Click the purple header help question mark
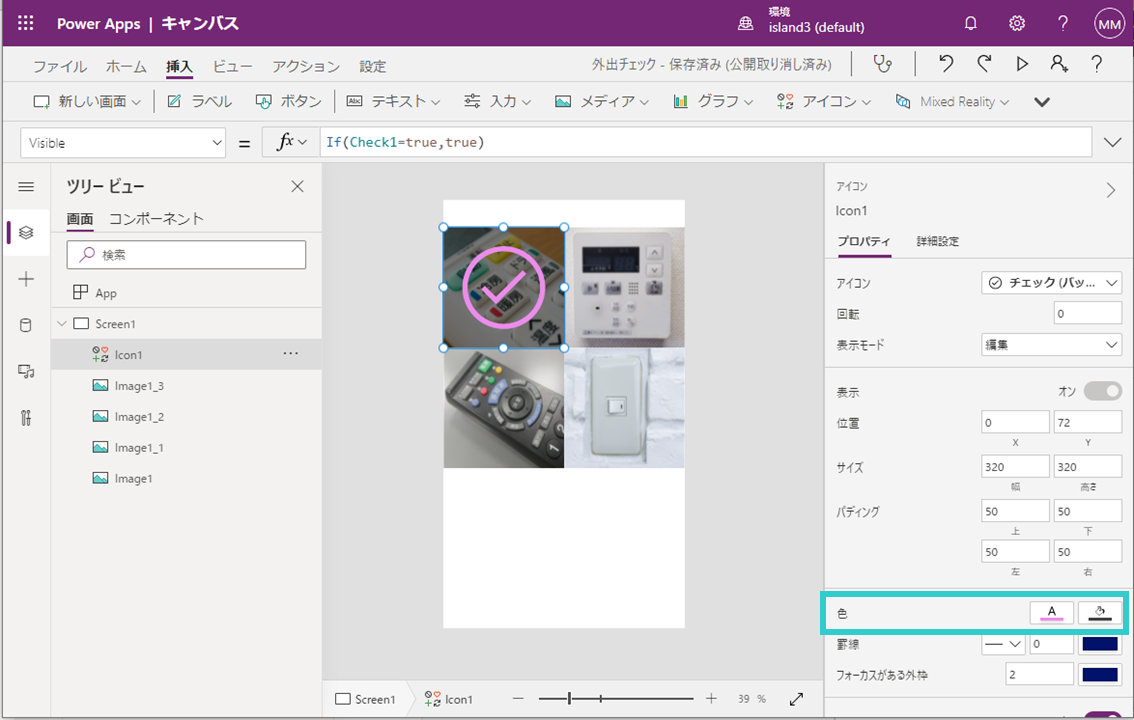 (1062, 24)
